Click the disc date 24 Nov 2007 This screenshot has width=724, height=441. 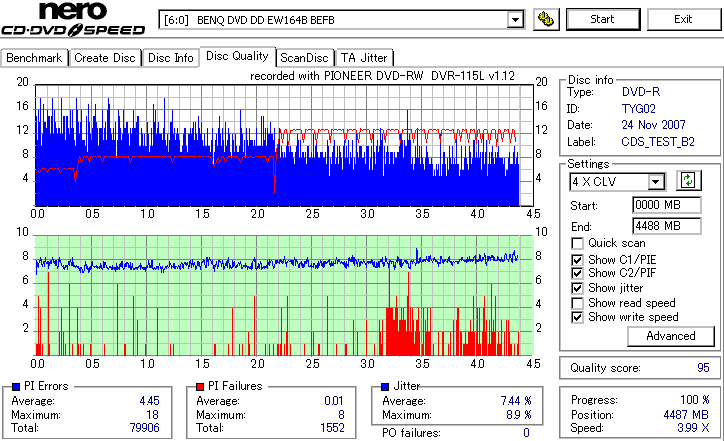click(653, 125)
